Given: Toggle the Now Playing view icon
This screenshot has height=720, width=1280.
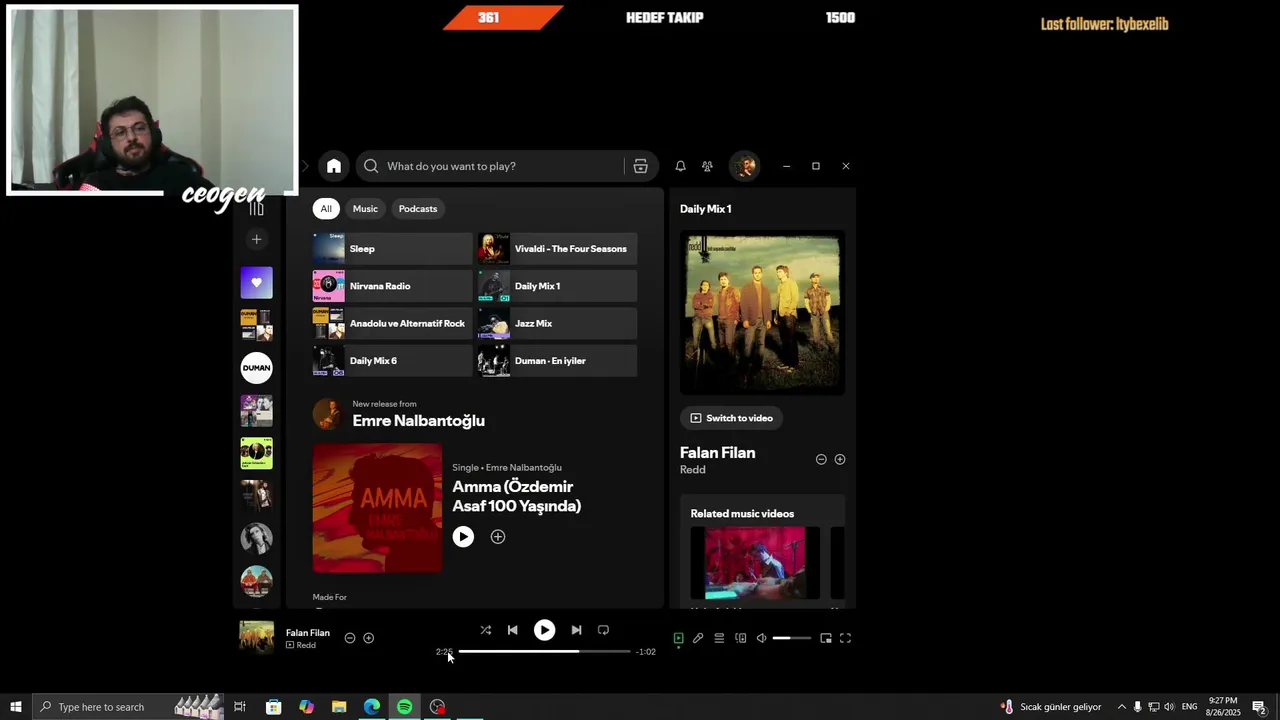Looking at the screenshot, I should (x=678, y=638).
